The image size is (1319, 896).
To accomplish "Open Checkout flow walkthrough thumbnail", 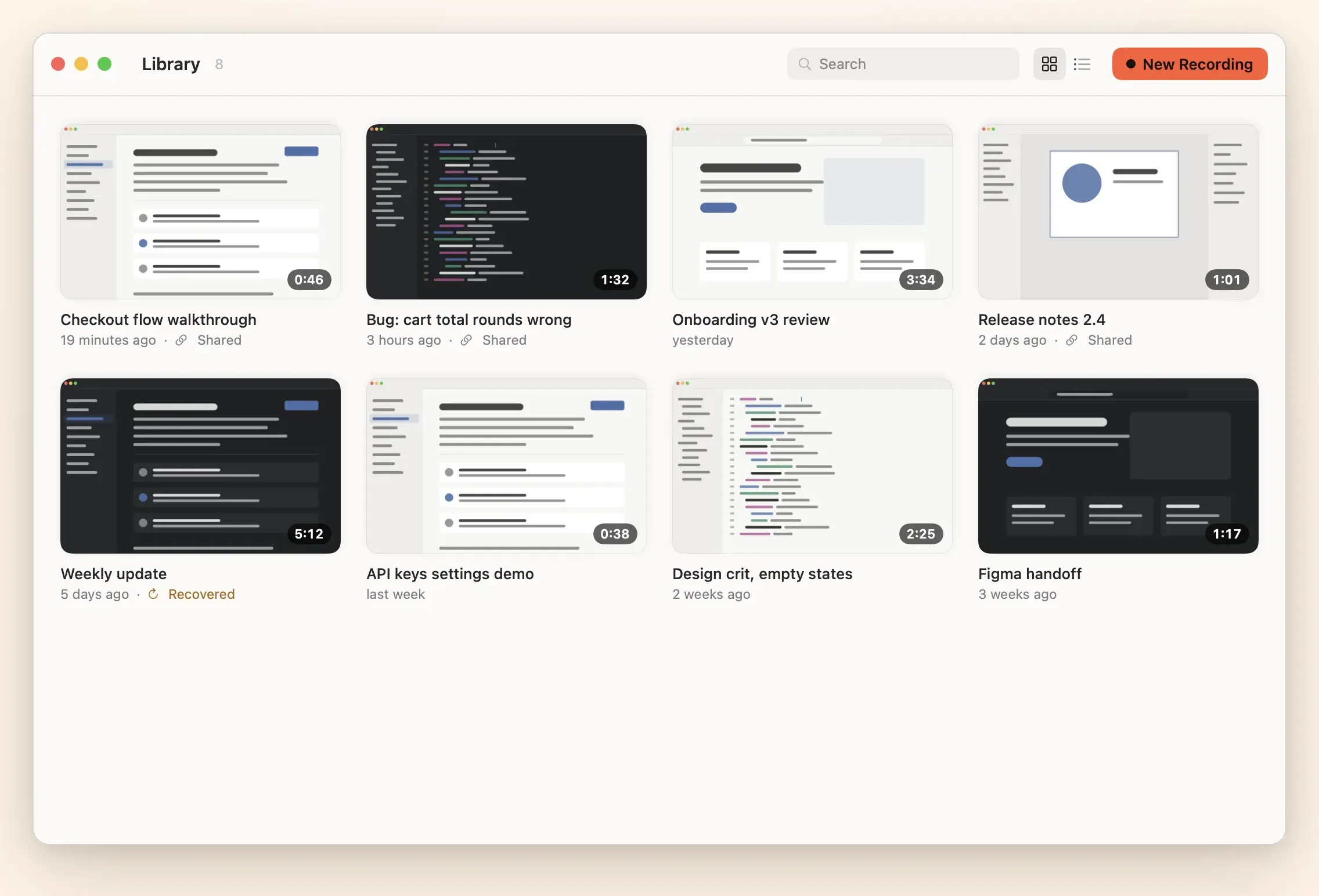I will pyautogui.click(x=200, y=212).
